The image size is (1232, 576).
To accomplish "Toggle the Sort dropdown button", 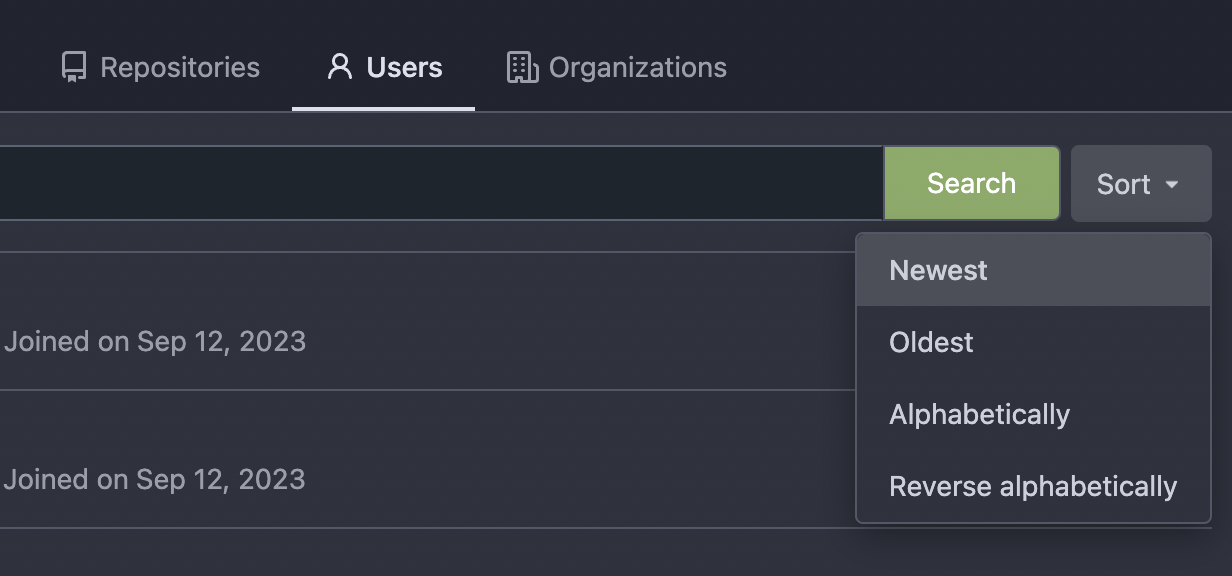I will (1140, 184).
